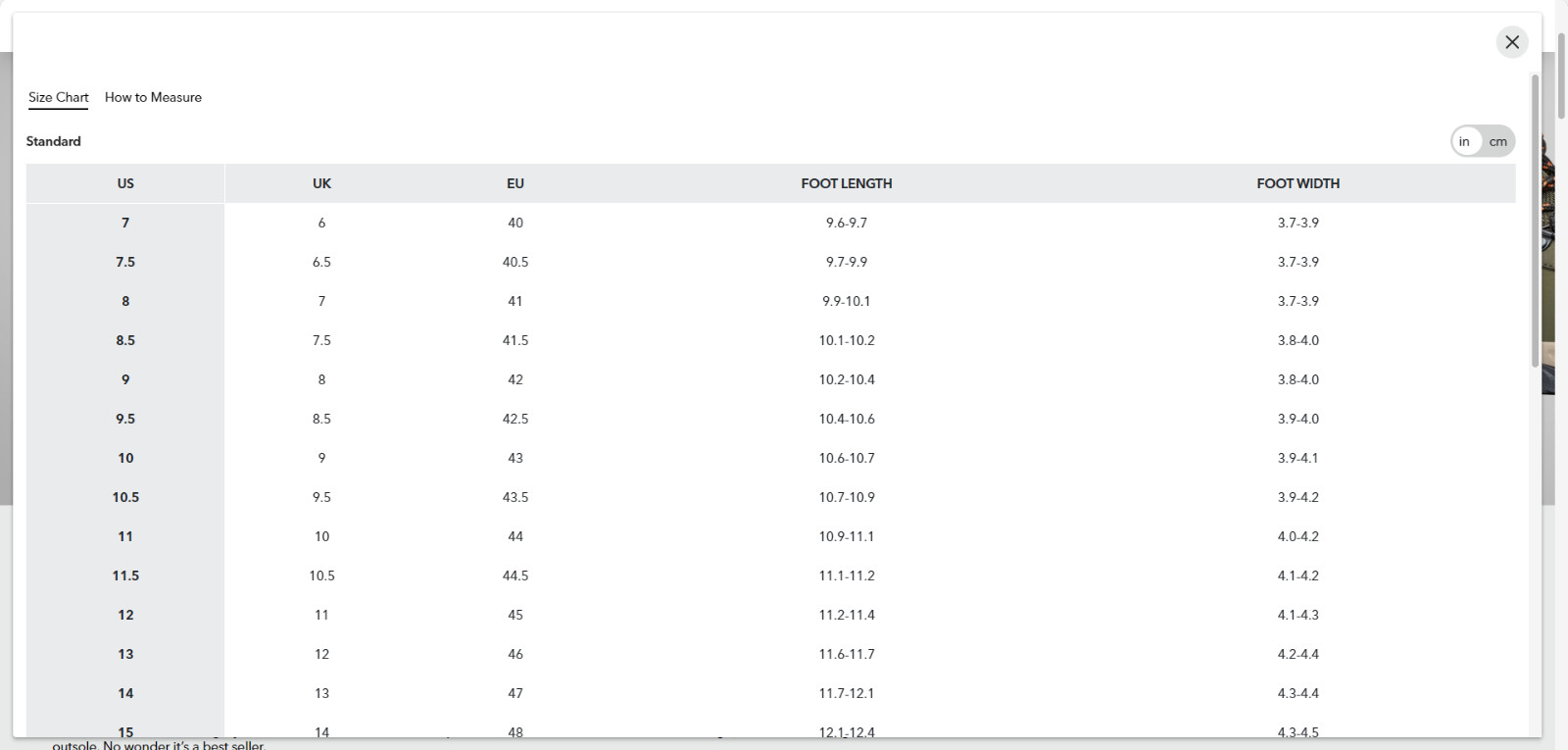Select the US size 7 row label
Image resolution: width=1568 pixels, height=750 pixels.
pyautogui.click(x=125, y=223)
